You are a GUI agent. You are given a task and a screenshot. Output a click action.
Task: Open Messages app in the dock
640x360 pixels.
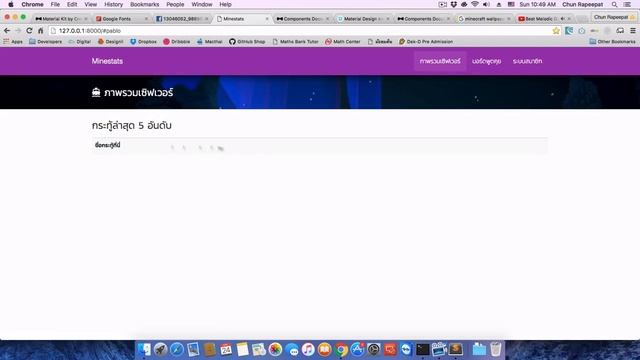click(x=292, y=349)
